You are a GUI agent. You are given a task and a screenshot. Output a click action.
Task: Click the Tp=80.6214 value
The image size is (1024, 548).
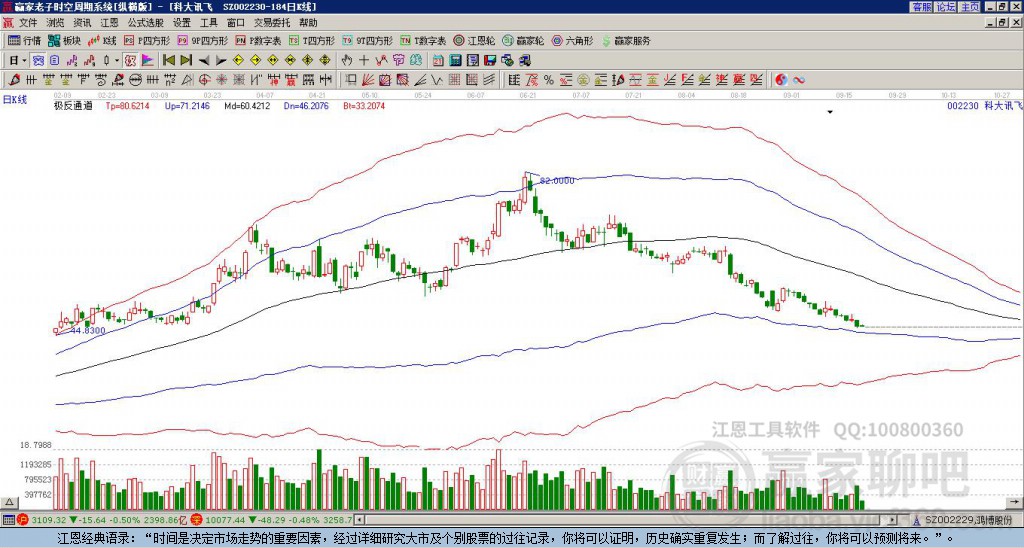pyautogui.click(x=127, y=105)
